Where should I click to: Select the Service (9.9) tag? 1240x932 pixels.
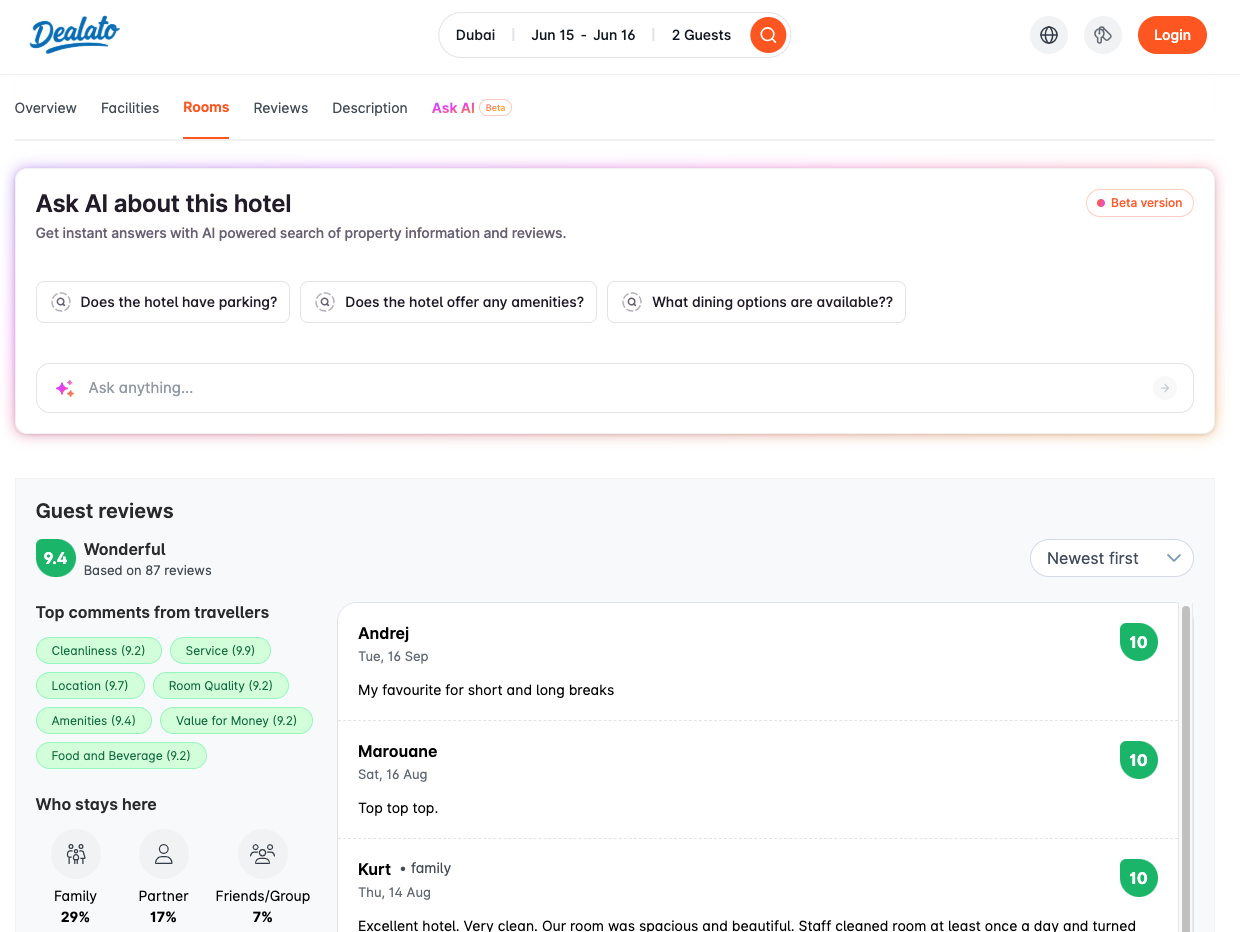click(x=220, y=651)
